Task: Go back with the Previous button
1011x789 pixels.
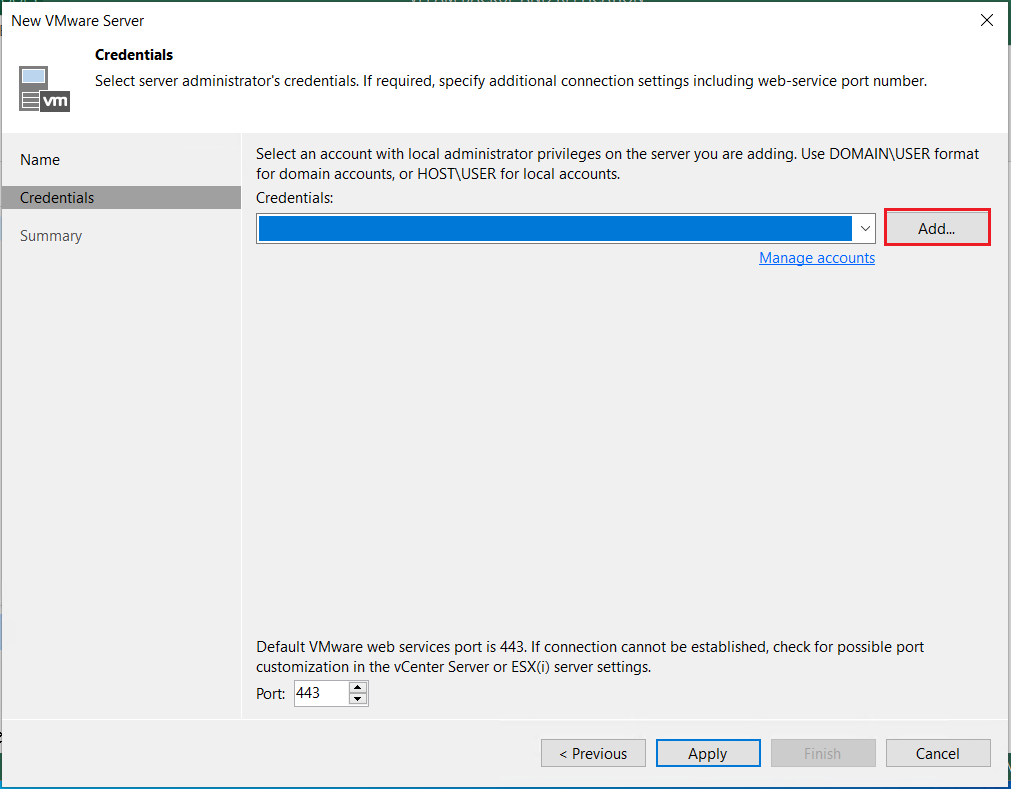Action: [593, 753]
